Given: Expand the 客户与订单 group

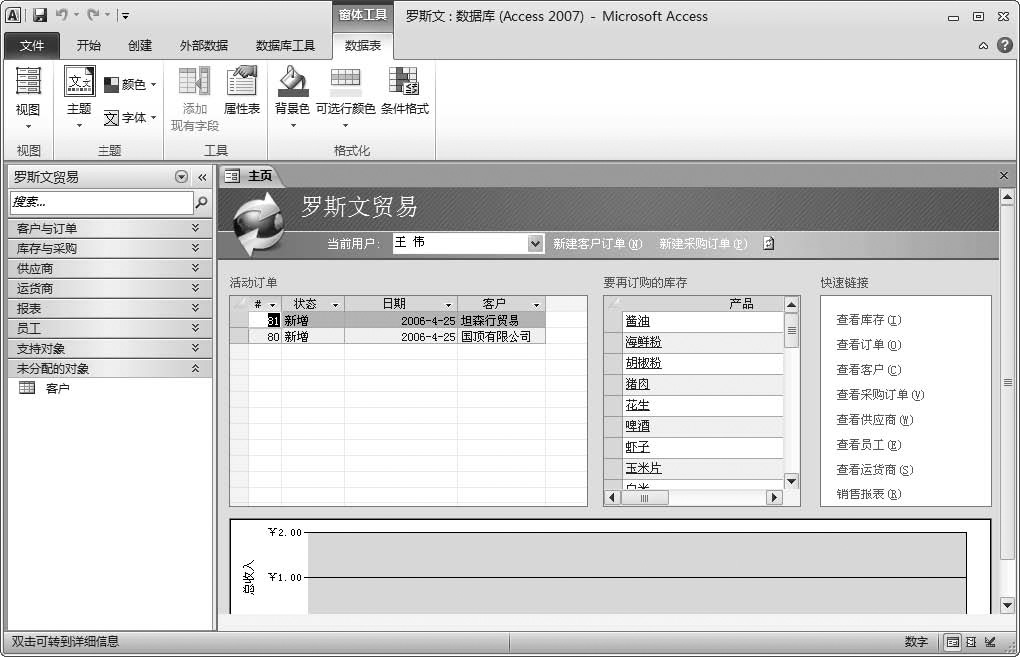Looking at the screenshot, I should pyautogui.click(x=110, y=228).
